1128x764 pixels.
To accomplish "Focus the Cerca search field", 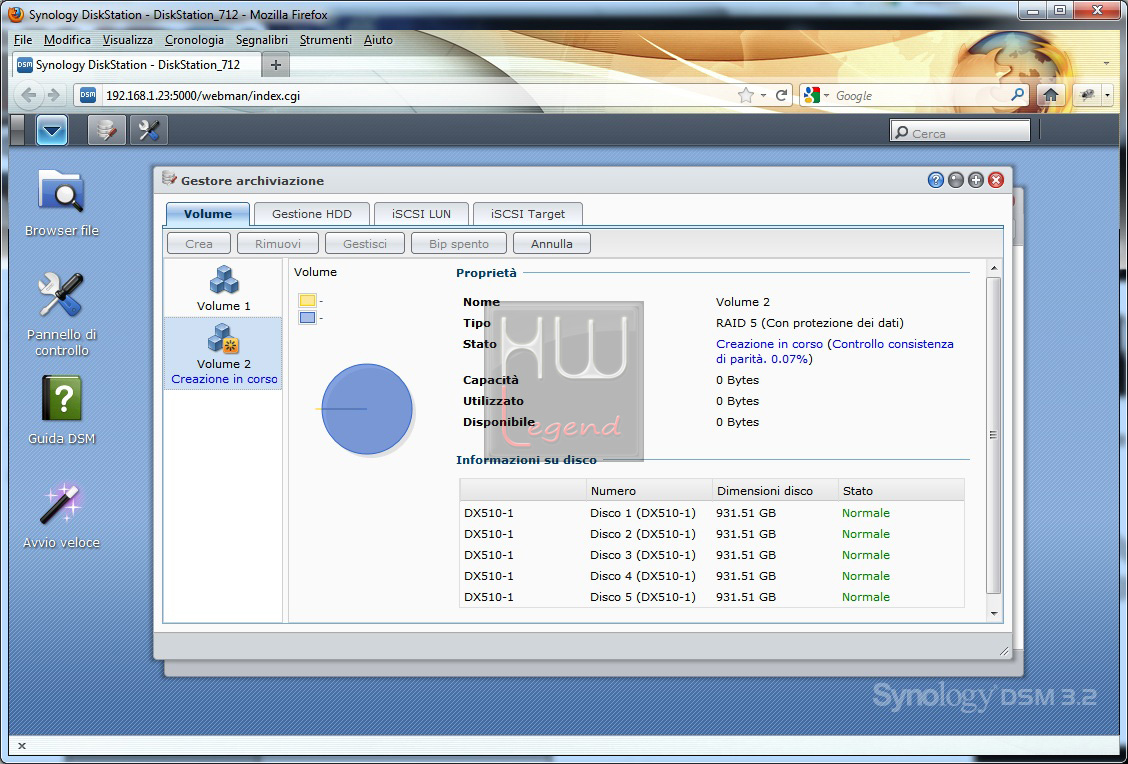I will (x=960, y=132).
